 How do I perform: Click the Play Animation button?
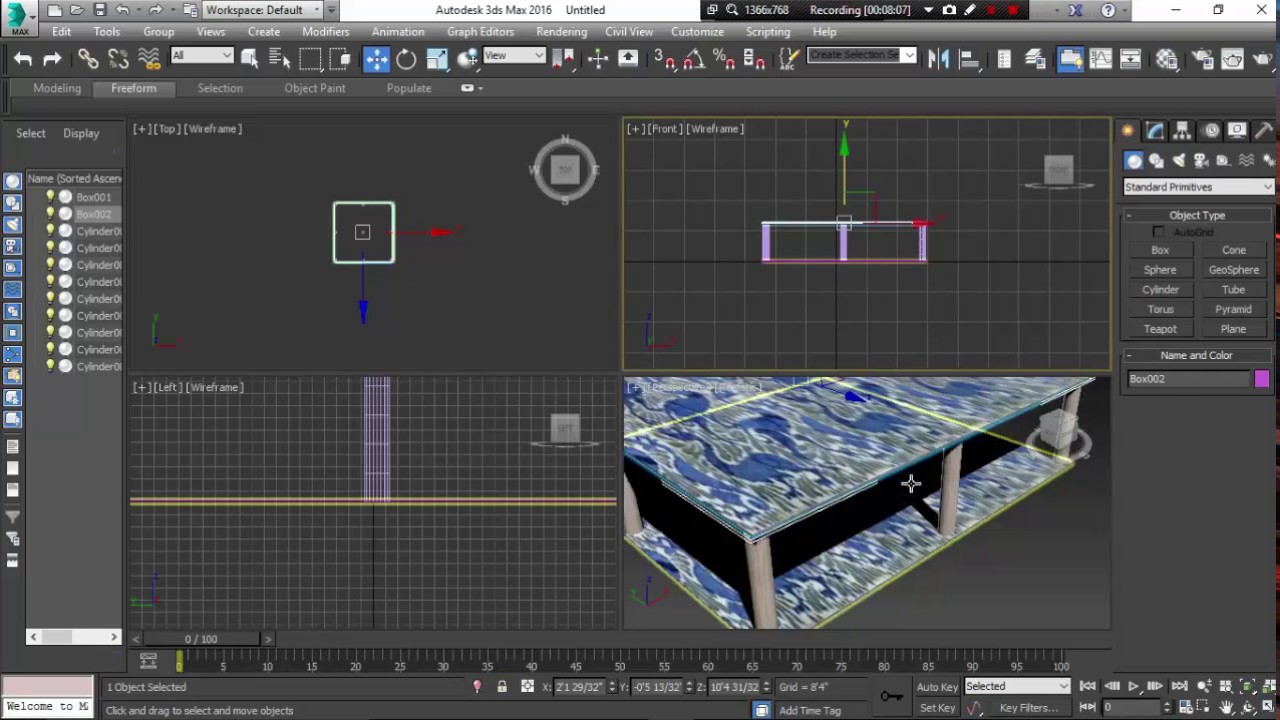[x=1133, y=687]
